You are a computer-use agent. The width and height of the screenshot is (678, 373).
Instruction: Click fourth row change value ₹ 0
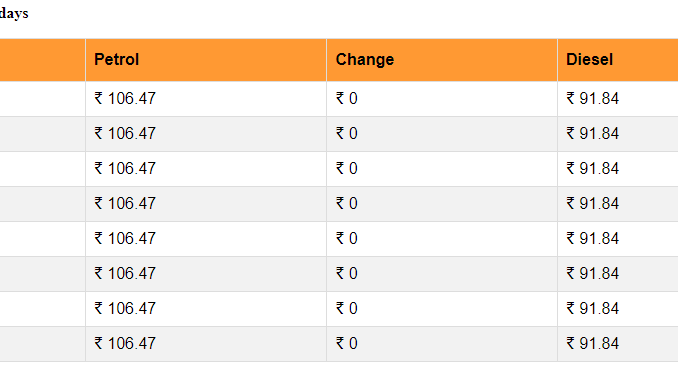coord(347,204)
